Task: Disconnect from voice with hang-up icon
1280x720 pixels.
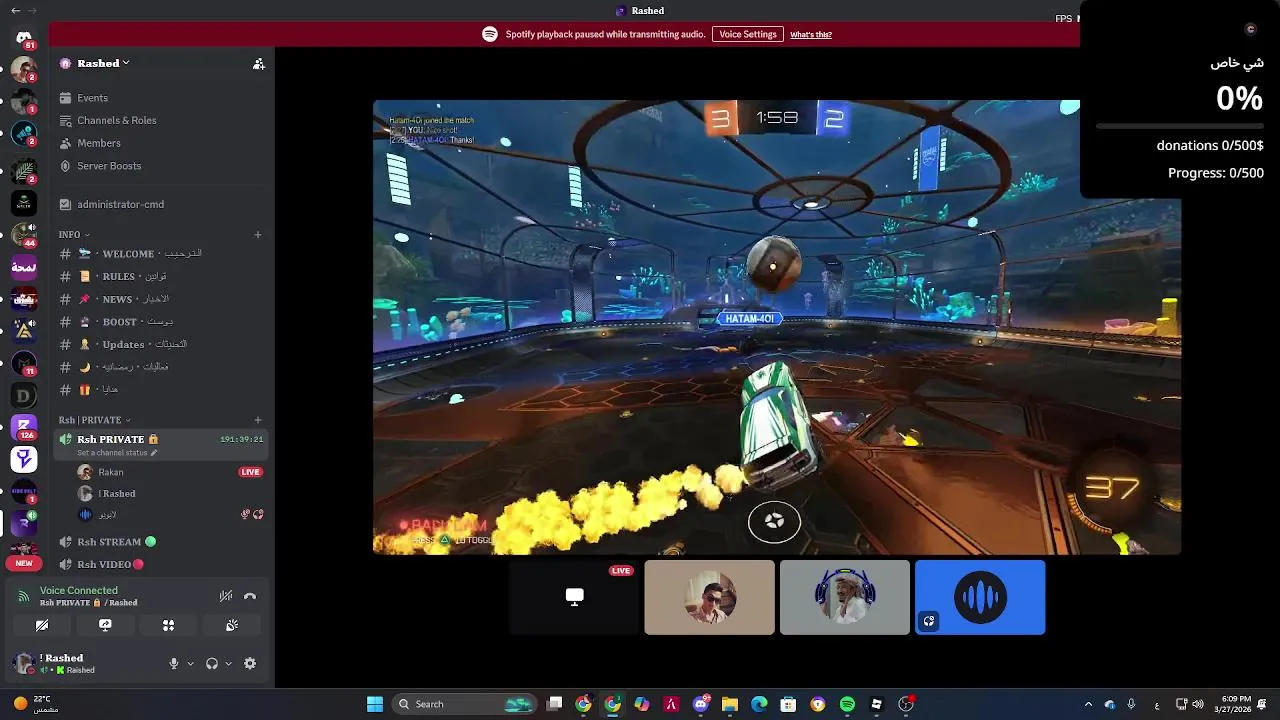Action: click(250, 596)
